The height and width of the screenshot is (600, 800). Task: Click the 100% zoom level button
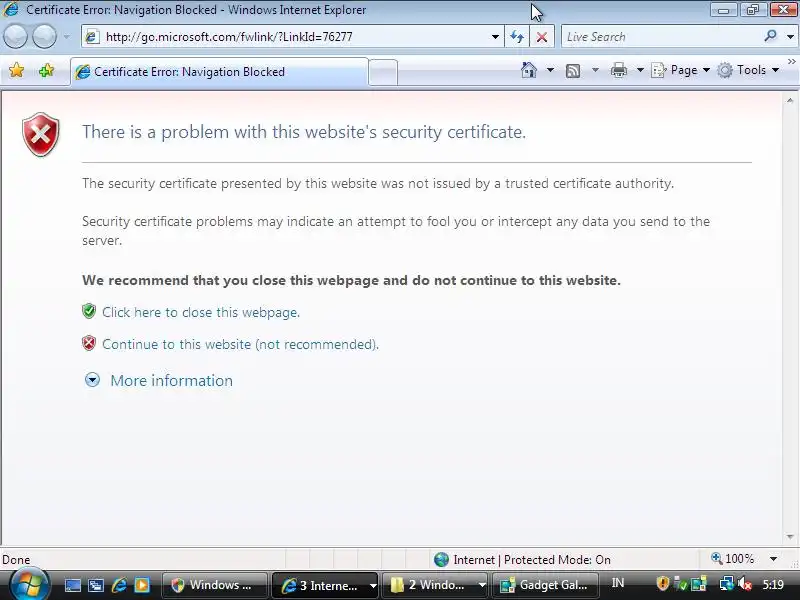click(x=733, y=559)
